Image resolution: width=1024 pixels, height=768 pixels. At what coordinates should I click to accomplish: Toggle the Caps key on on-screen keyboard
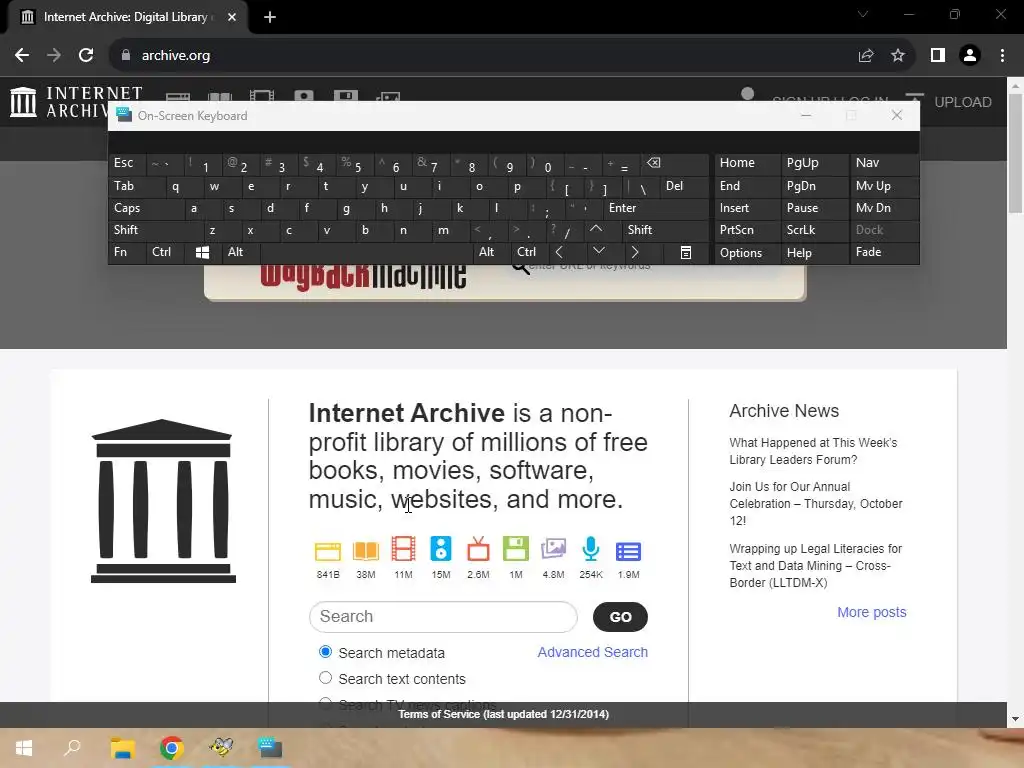pos(145,208)
